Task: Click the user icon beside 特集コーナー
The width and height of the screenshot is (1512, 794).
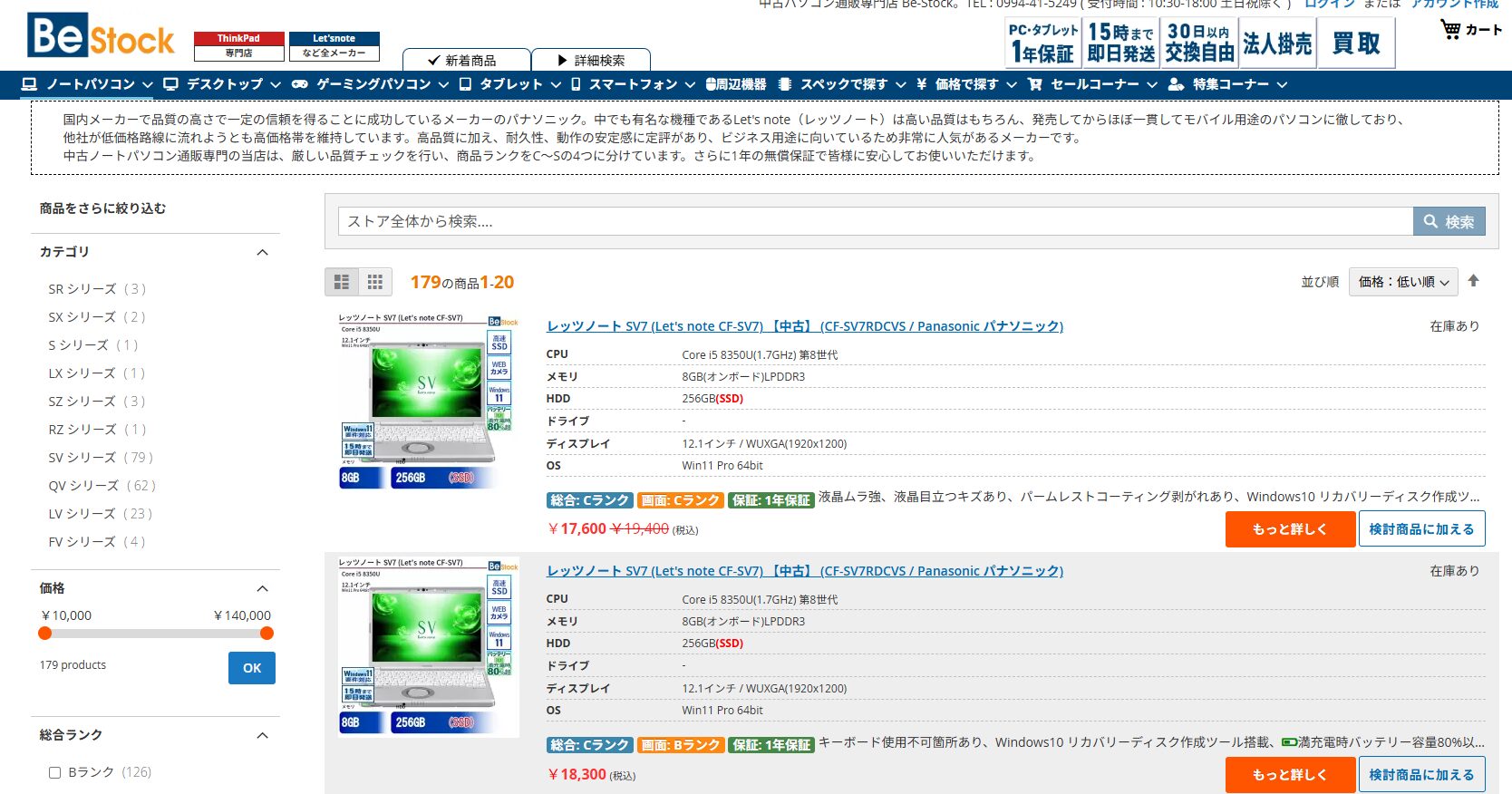Action: 1177,84
